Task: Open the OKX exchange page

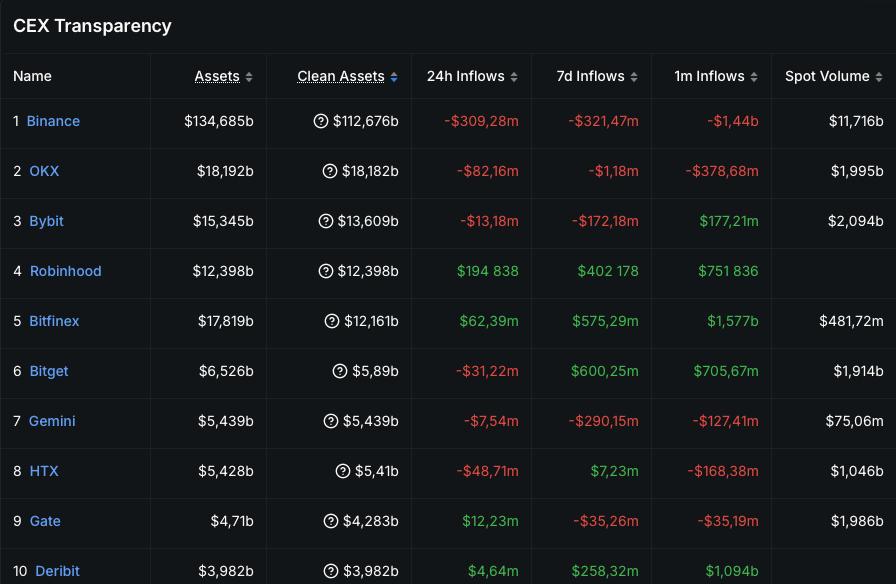Action: pyautogui.click(x=44, y=171)
